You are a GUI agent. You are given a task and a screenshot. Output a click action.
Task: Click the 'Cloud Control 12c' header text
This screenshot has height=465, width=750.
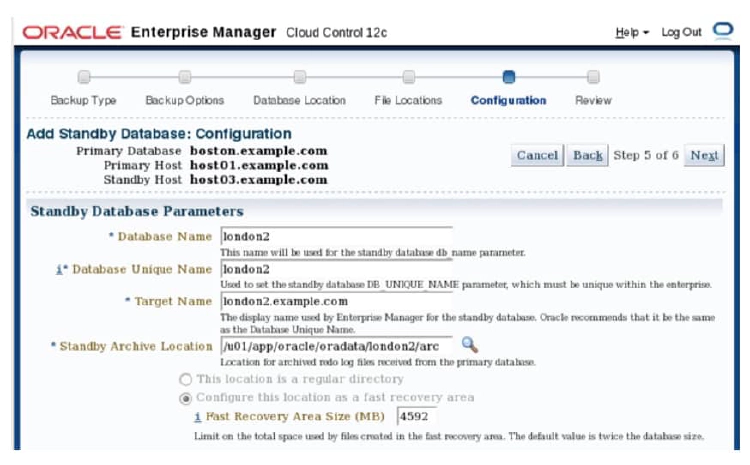(x=336, y=33)
